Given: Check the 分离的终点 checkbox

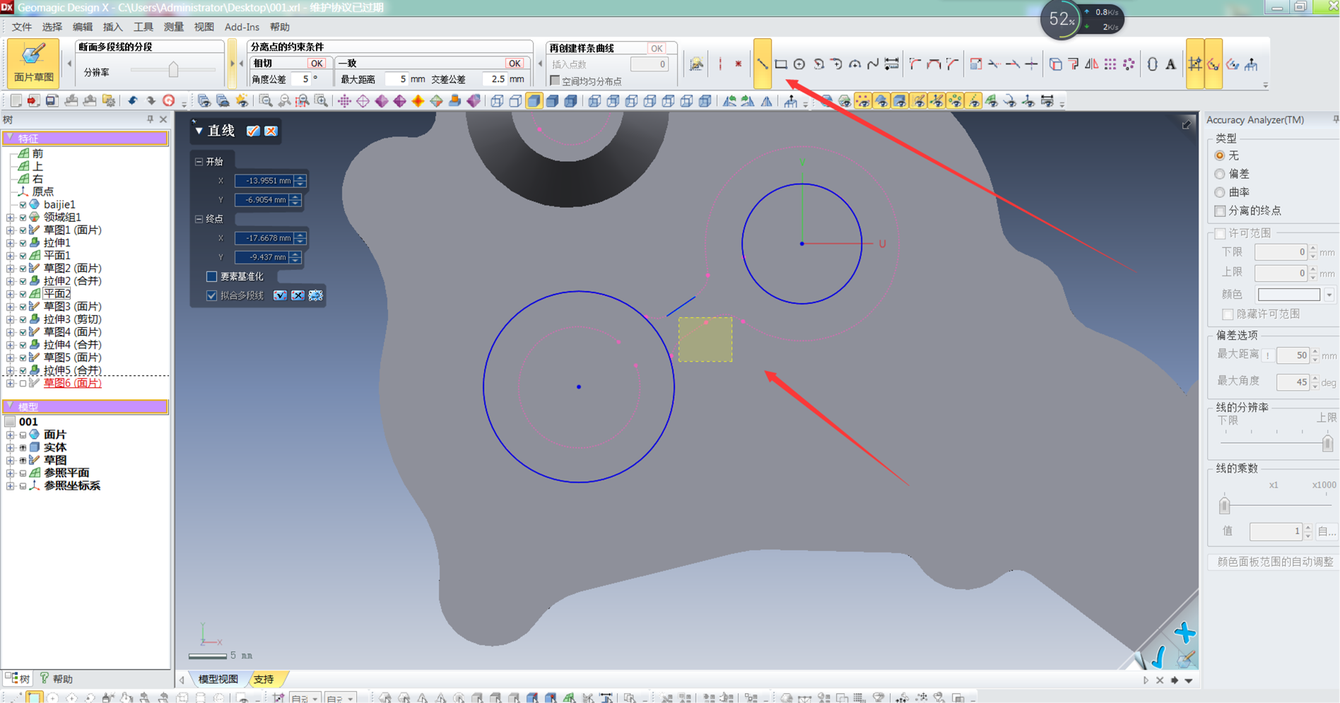Looking at the screenshot, I should [1219, 211].
